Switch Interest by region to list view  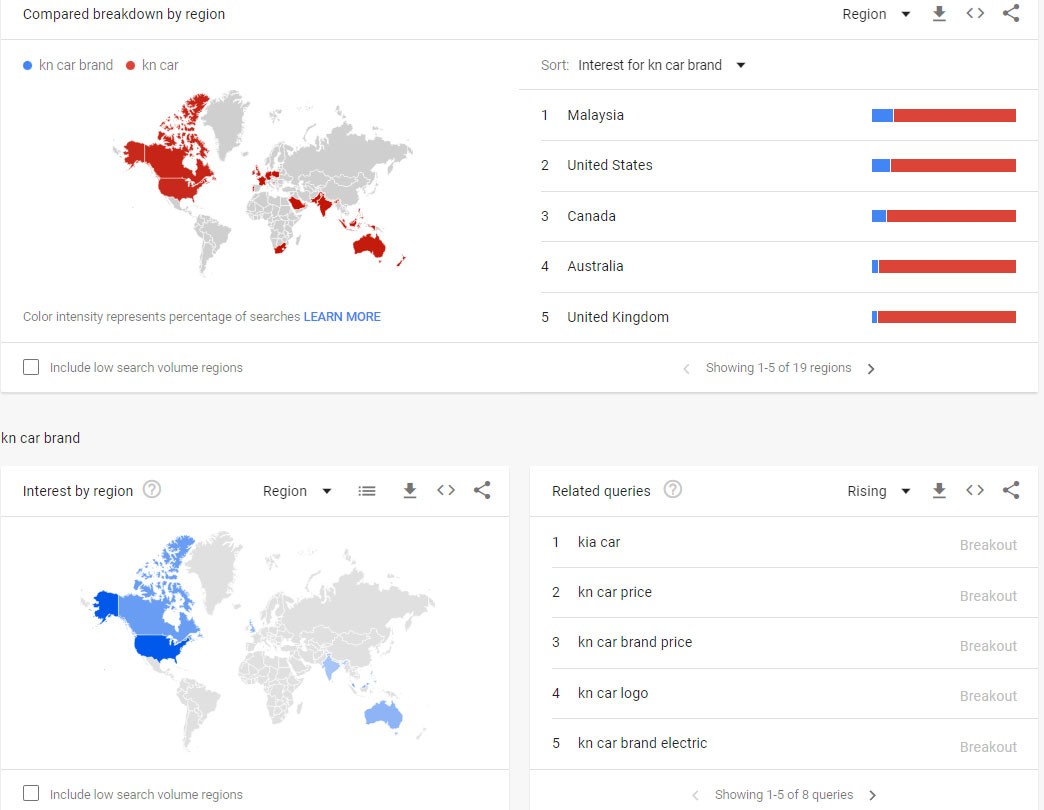[367, 491]
